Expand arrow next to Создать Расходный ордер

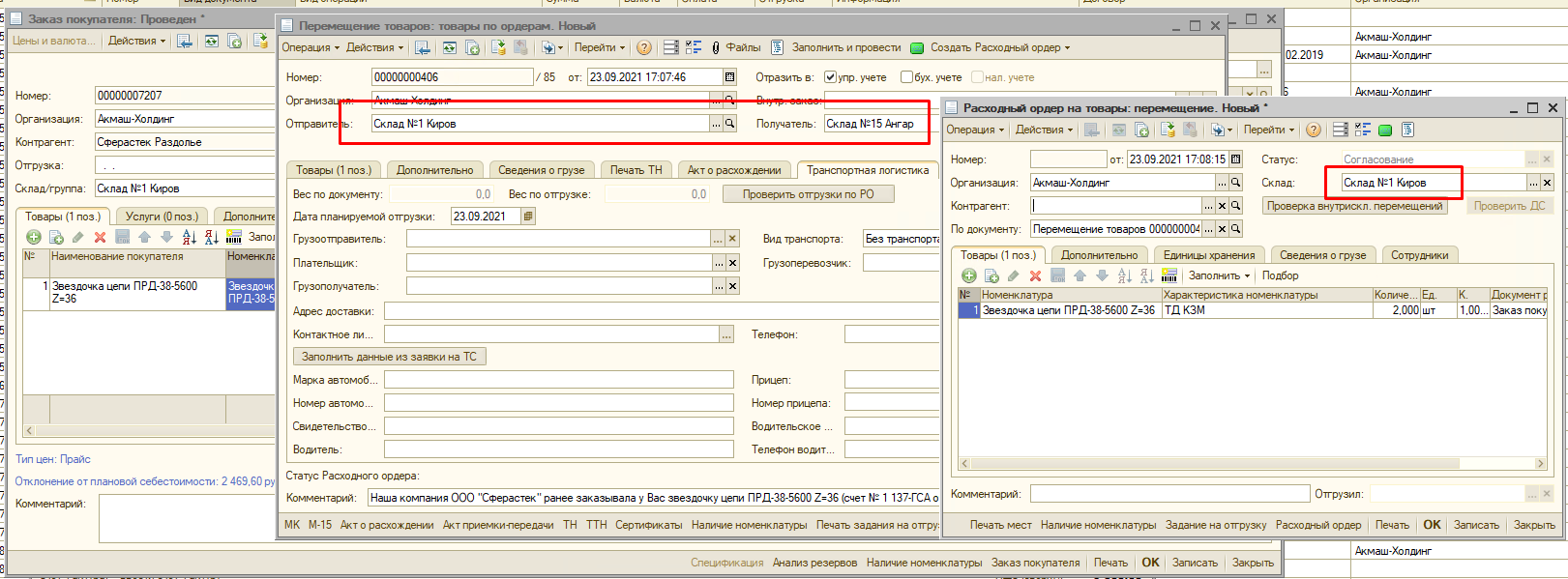pyautogui.click(x=1068, y=47)
